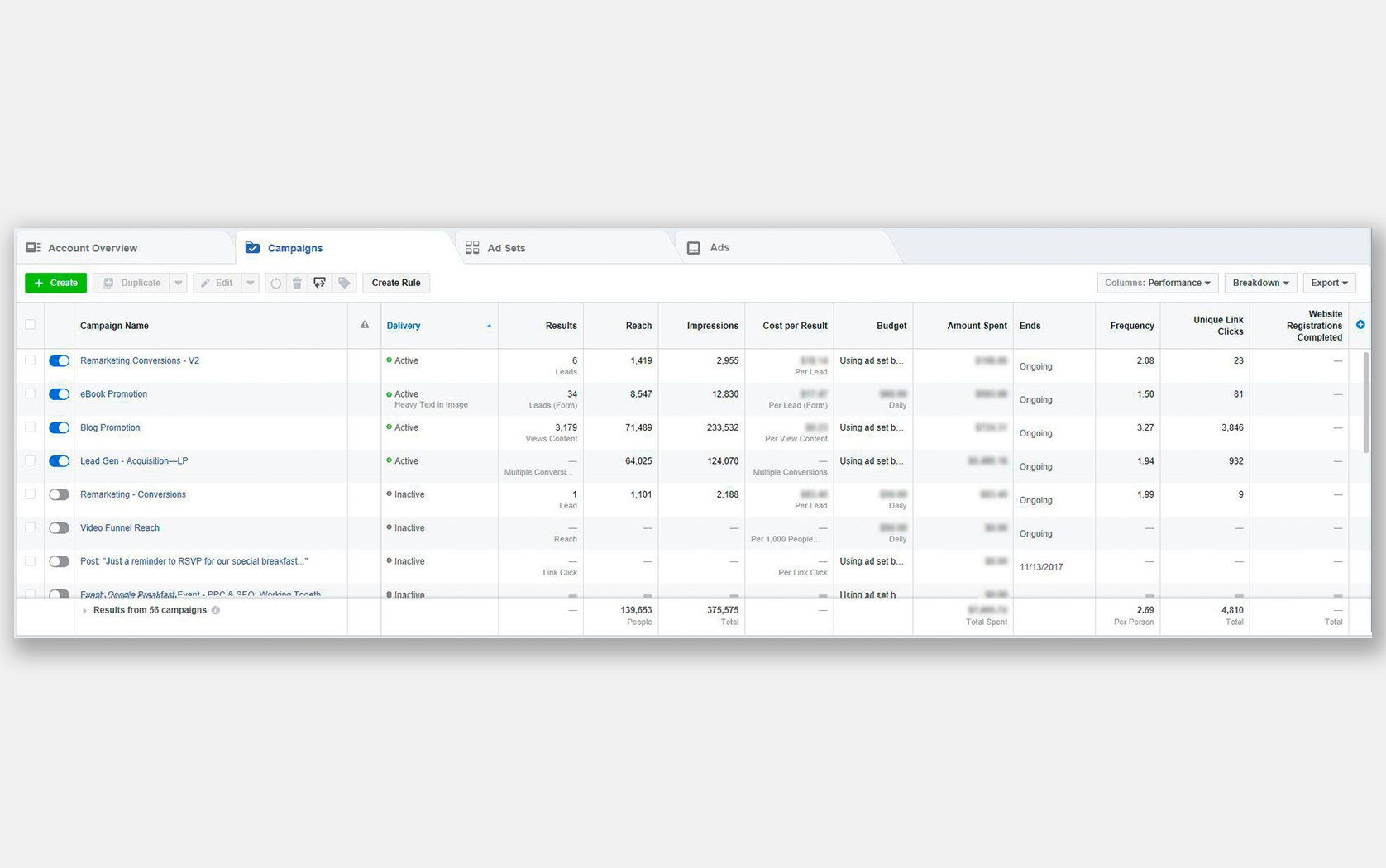
Task: Check the Video Funnel Reach row checkbox
Action: point(31,527)
